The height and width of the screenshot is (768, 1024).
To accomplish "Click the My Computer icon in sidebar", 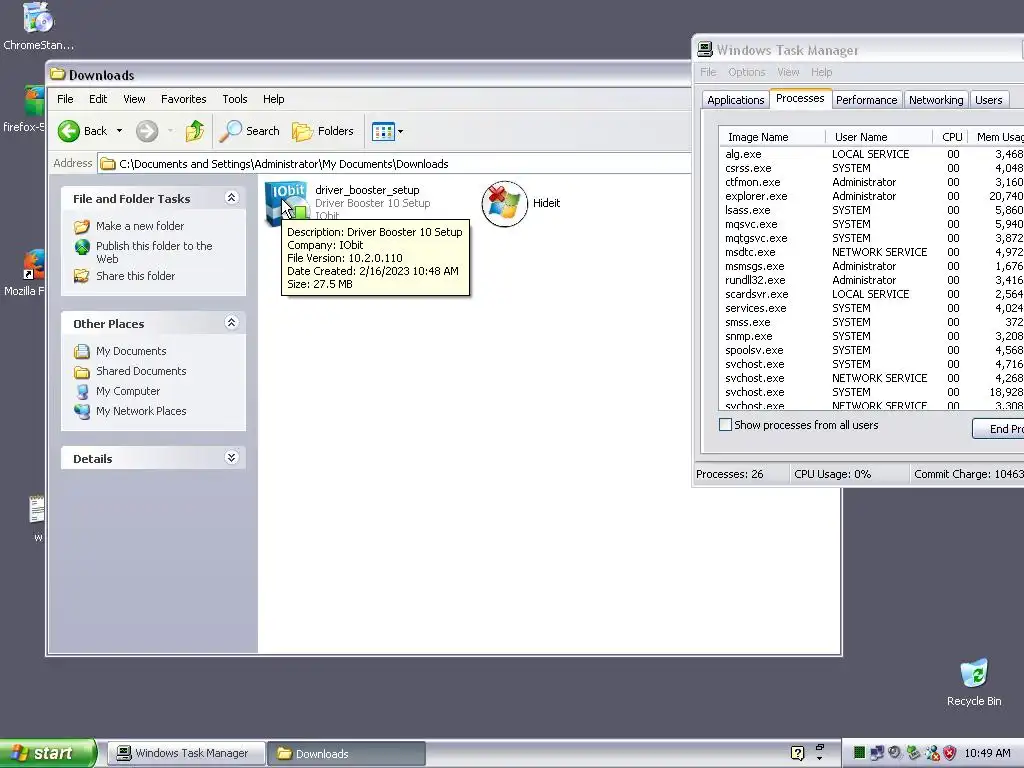I will [x=82, y=391].
